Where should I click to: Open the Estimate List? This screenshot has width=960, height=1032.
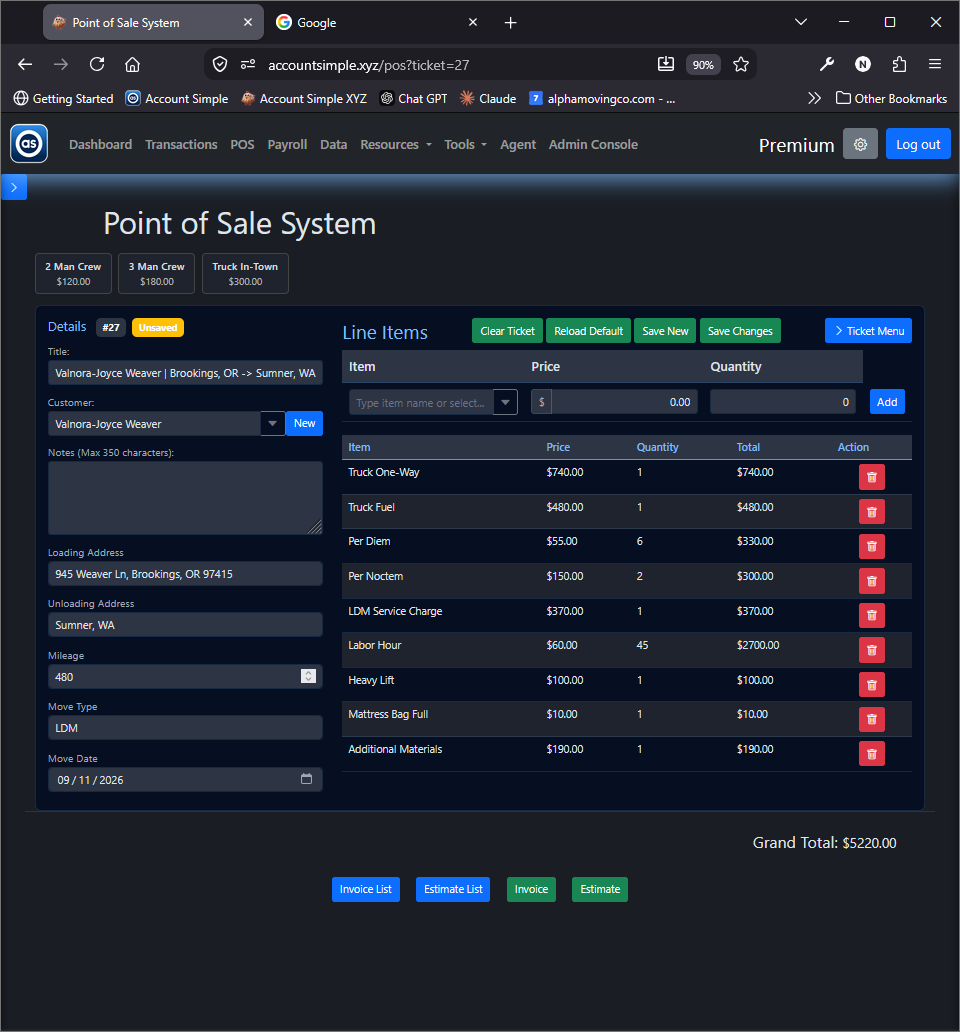point(453,889)
